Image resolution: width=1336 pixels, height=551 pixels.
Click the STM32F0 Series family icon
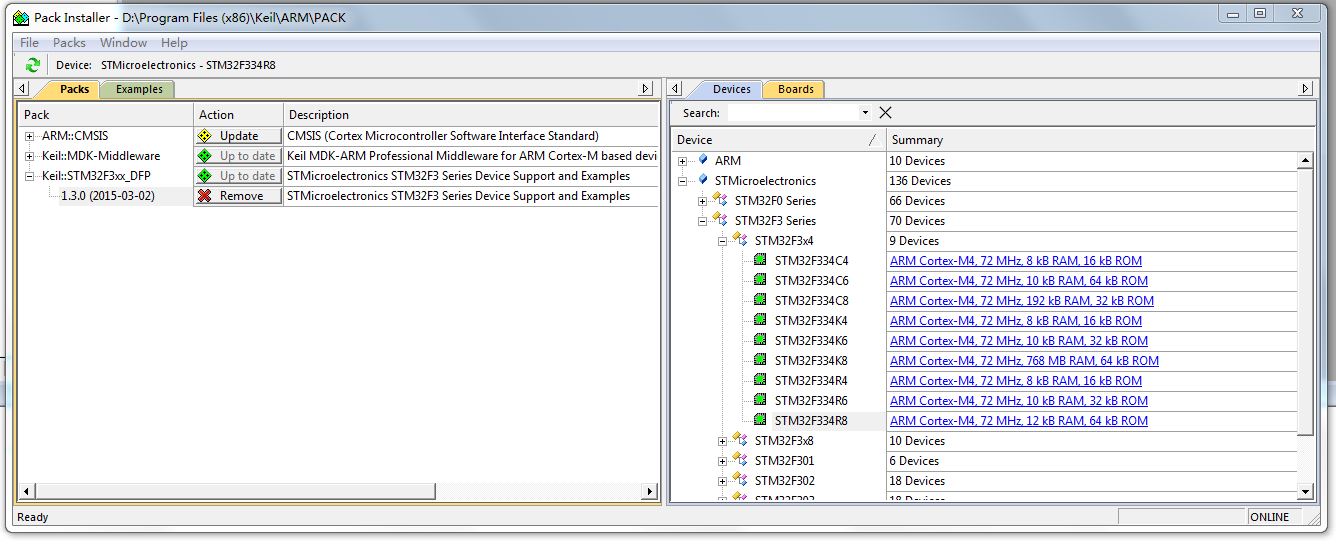(720, 200)
